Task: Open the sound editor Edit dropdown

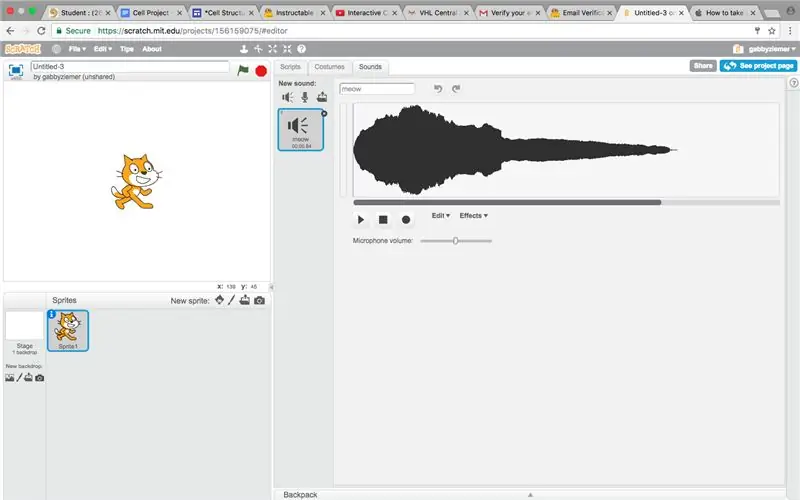Action: [441, 216]
